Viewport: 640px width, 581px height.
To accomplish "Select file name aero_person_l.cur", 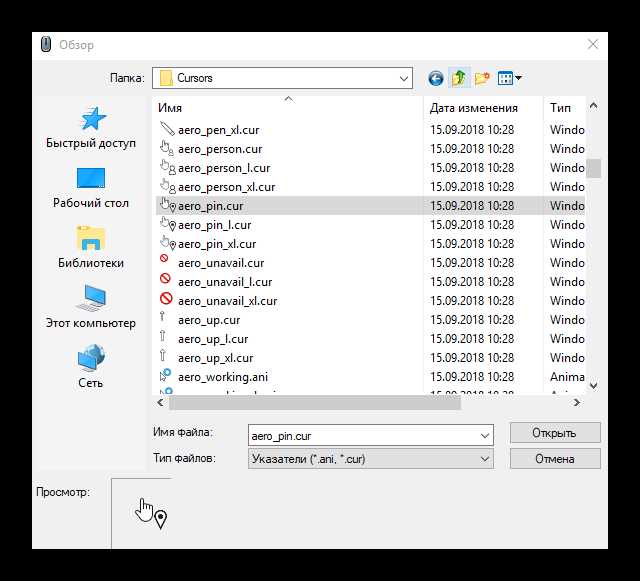I will 224,168.
